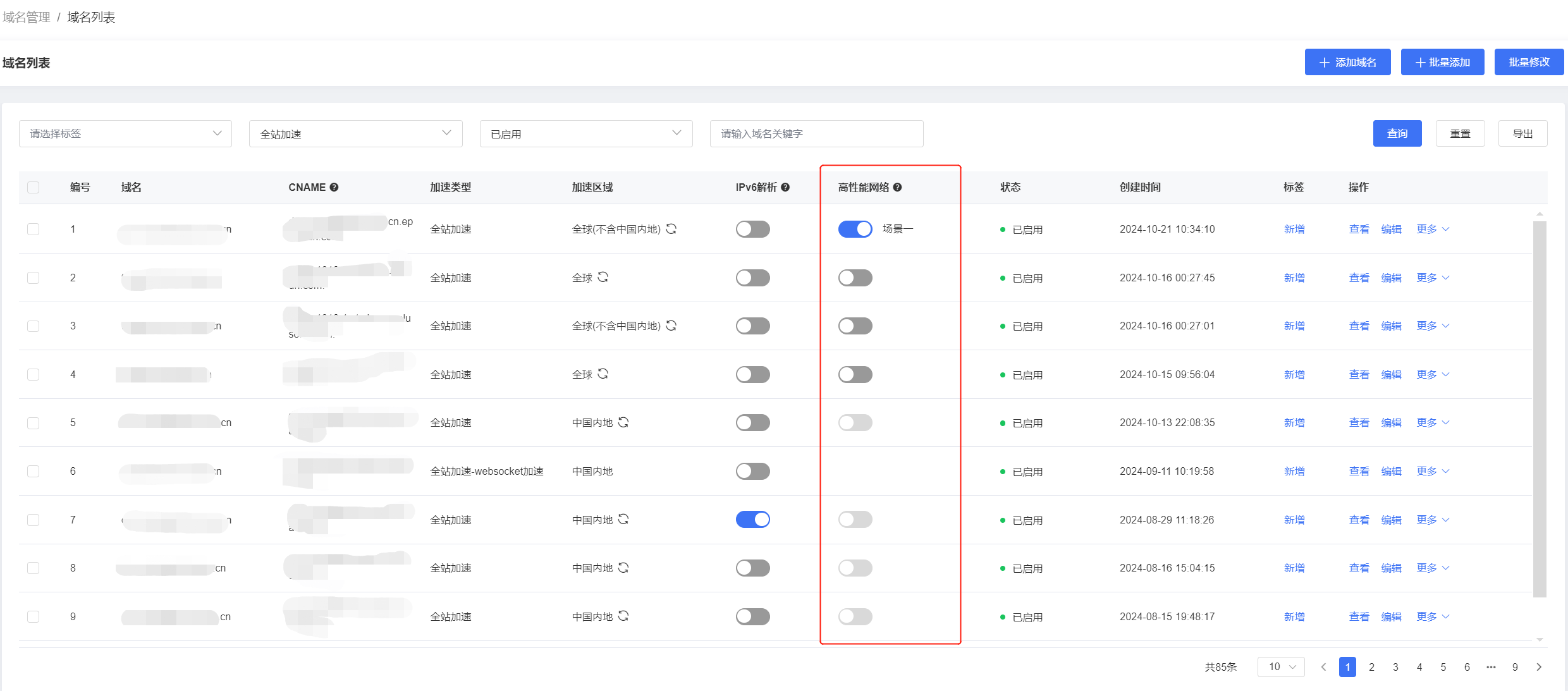
Task: Click 查看 link for row 8
Action: tap(1359, 568)
